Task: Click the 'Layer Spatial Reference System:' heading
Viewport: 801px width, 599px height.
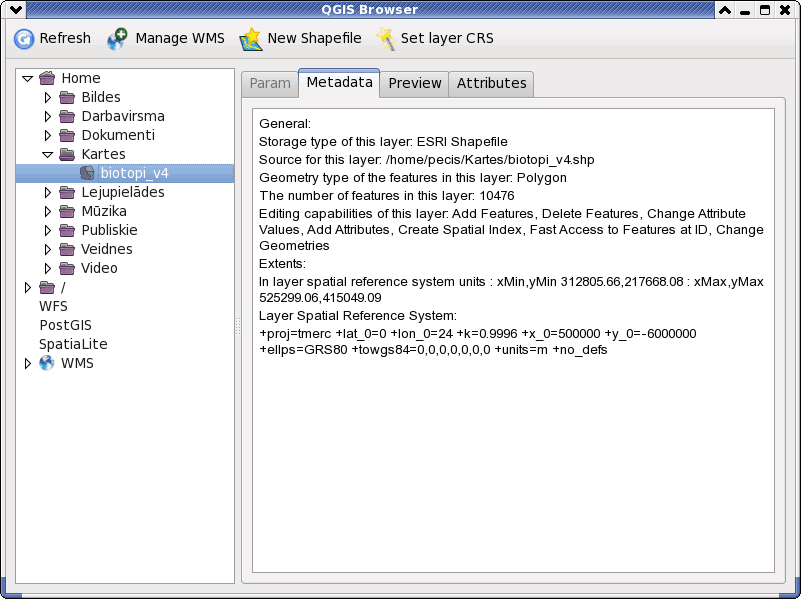Action: [358, 316]
